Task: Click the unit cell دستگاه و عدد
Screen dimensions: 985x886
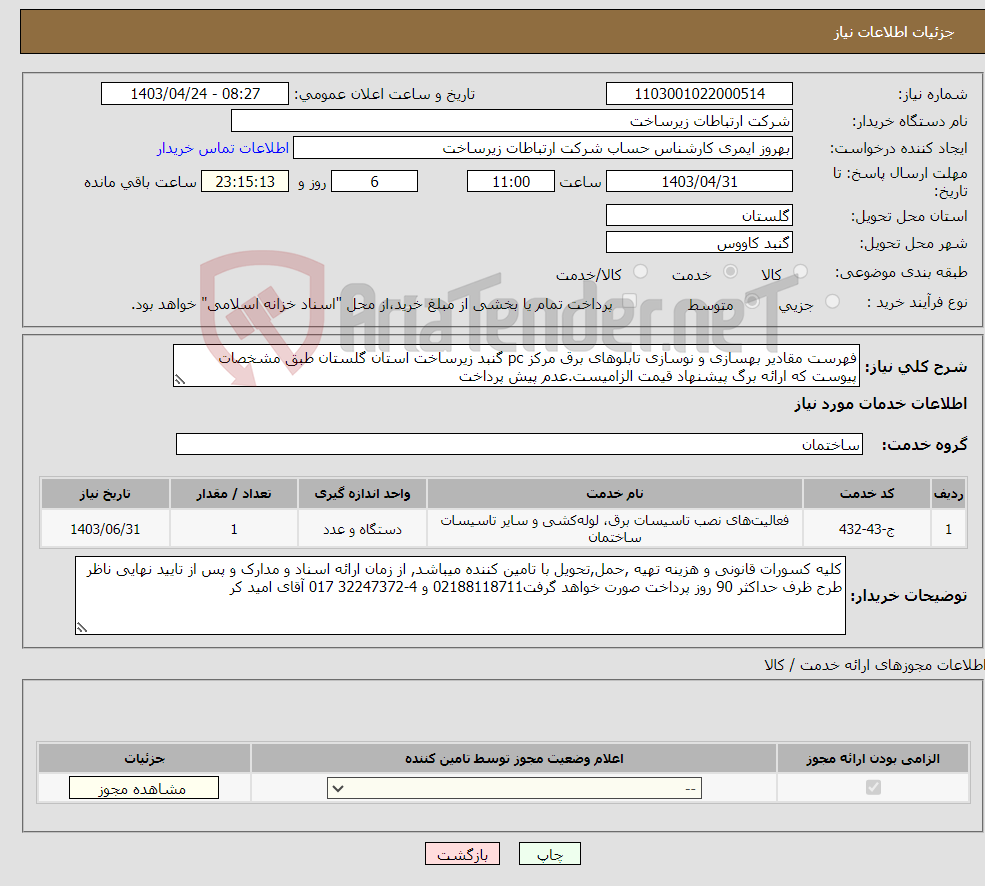Action: click(362, 529)
